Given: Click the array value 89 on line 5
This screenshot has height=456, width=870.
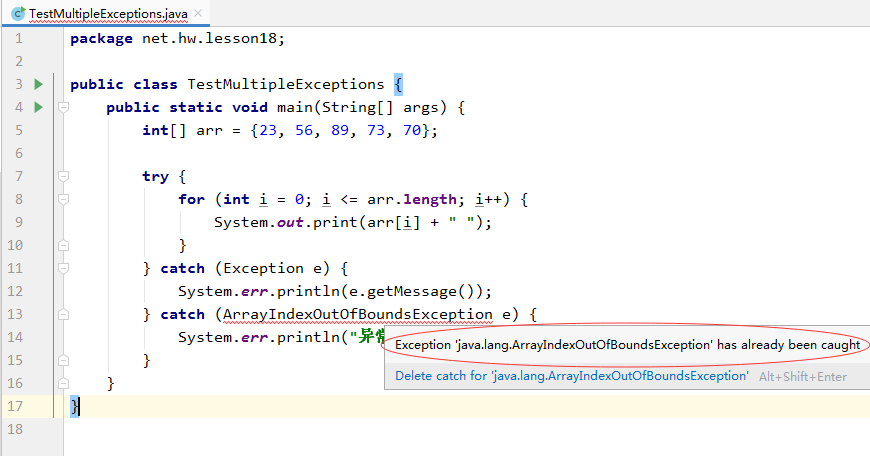Looking at the screenshot, I should click(340, 130).
